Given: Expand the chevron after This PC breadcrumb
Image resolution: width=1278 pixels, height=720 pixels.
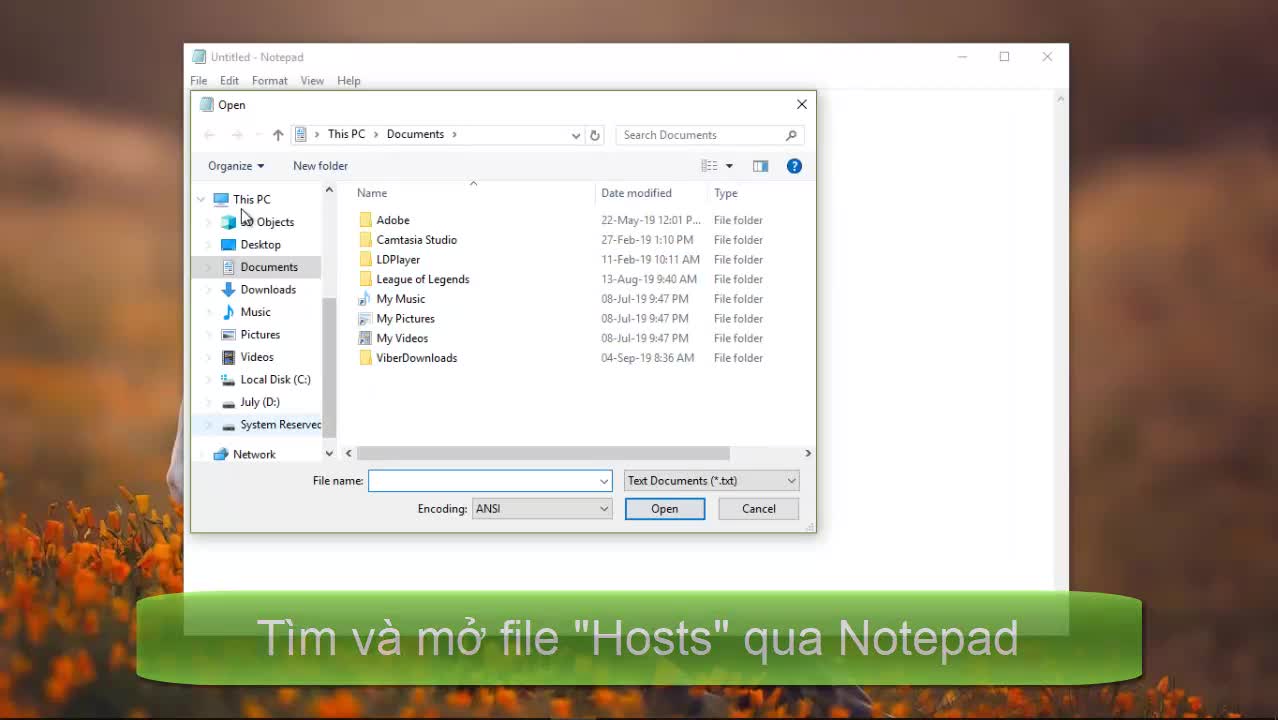Looking at the screenshot, I should coord(375,134).
